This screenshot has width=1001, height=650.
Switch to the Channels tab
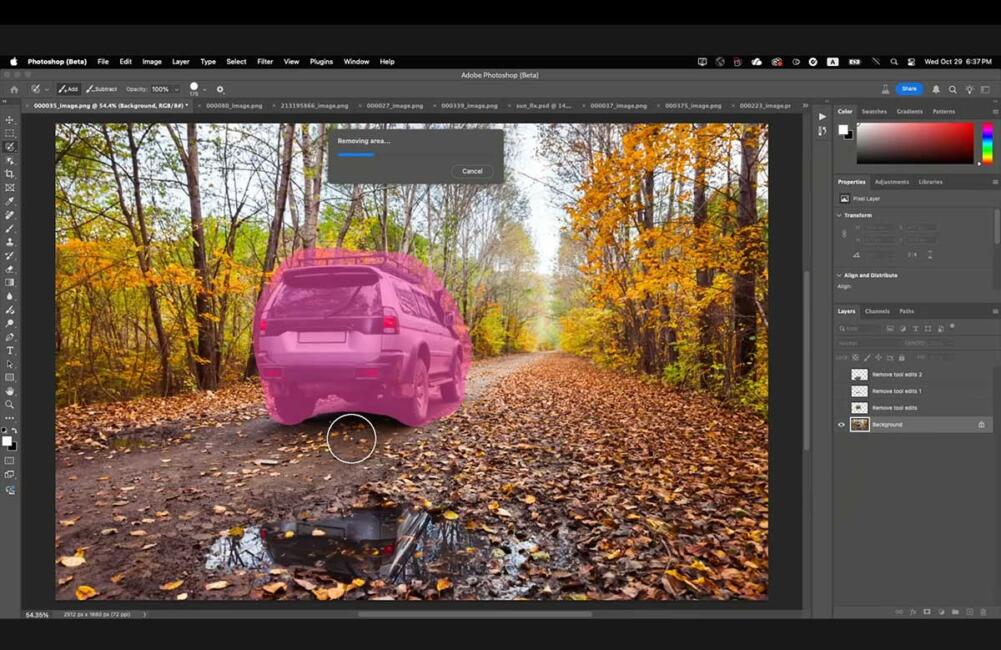[877, 311]
